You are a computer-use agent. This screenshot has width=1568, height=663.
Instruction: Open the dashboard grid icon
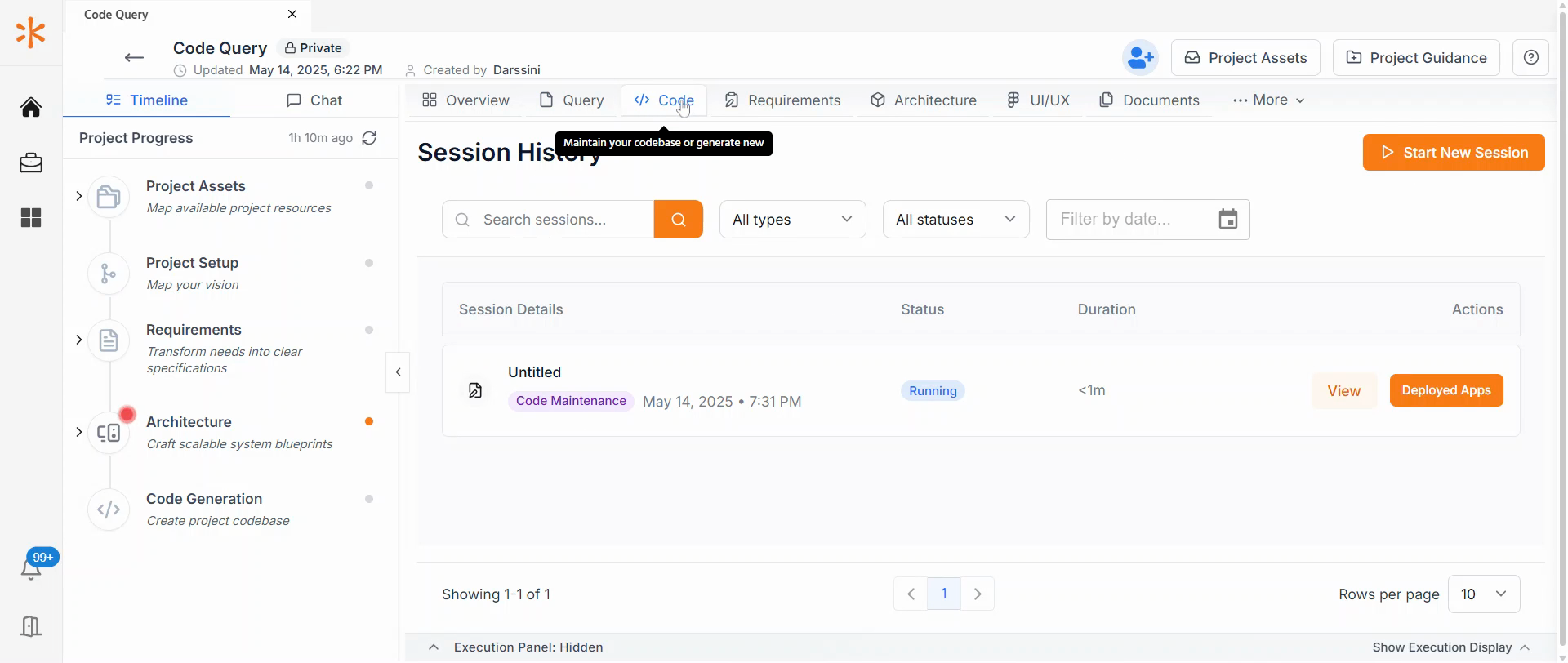tap(31, 218)
